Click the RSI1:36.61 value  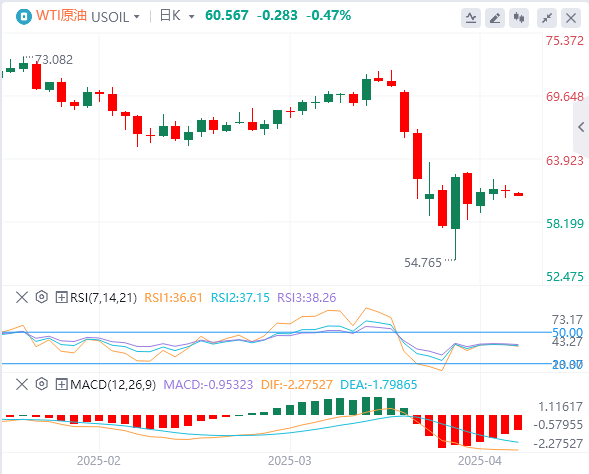174,298
